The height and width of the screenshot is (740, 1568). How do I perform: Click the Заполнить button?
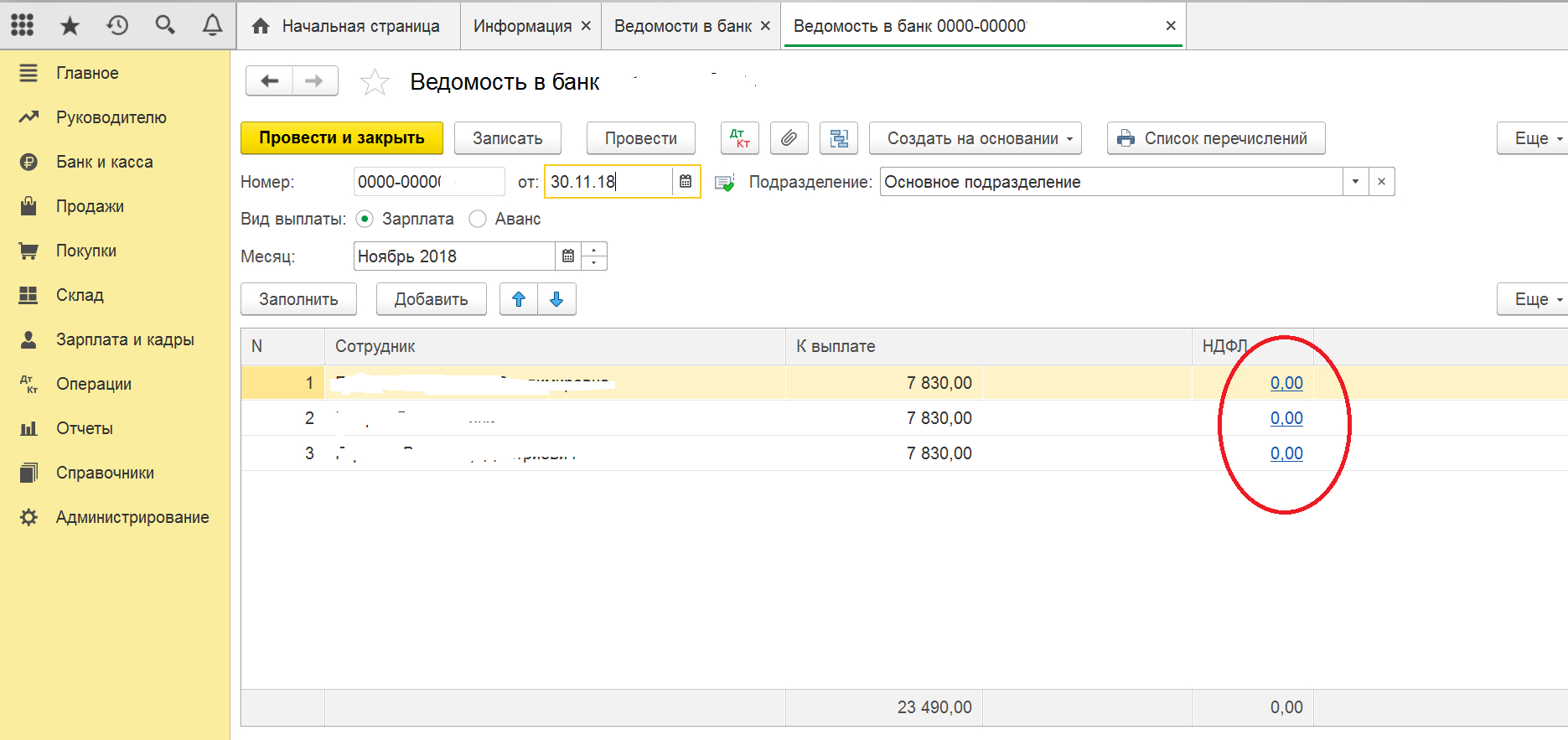(298, 299)
